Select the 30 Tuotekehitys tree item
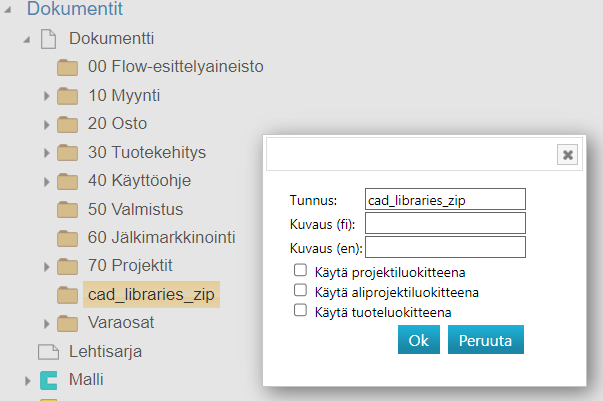603x401 pixels. coord(146,153)
